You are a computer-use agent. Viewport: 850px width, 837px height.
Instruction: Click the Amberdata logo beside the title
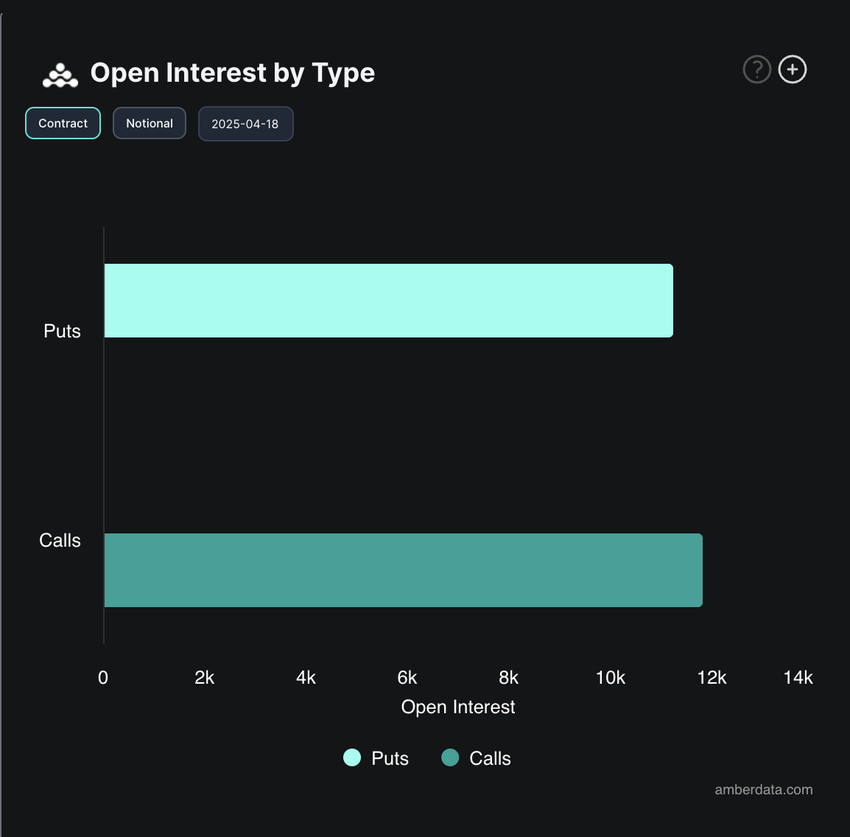point(60,75)
